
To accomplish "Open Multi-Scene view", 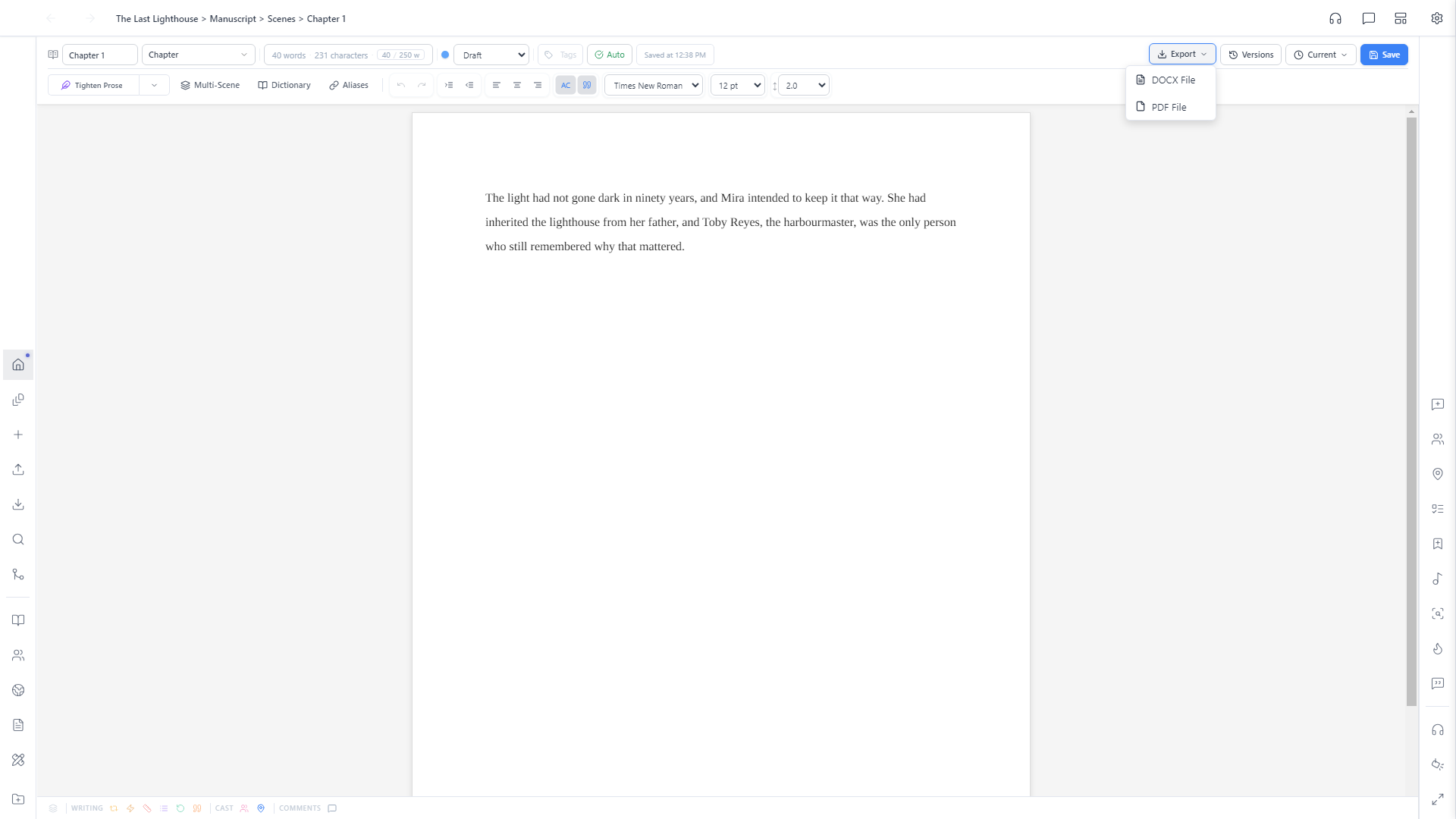I will pyautogui.click(x=210, y=85).
